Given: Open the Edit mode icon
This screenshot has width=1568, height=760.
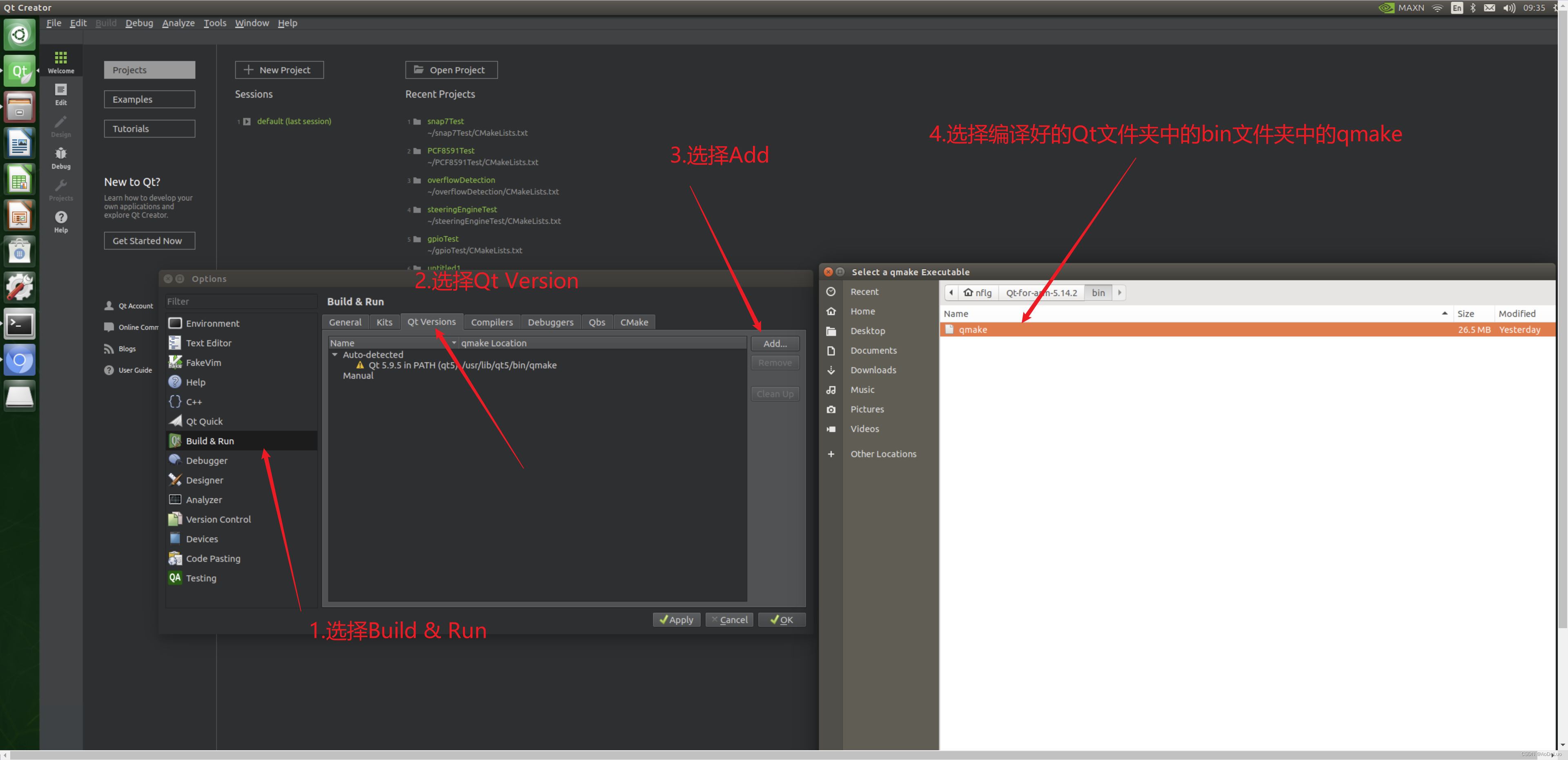Looking at the screenshot, I should (x=61, y=95).
